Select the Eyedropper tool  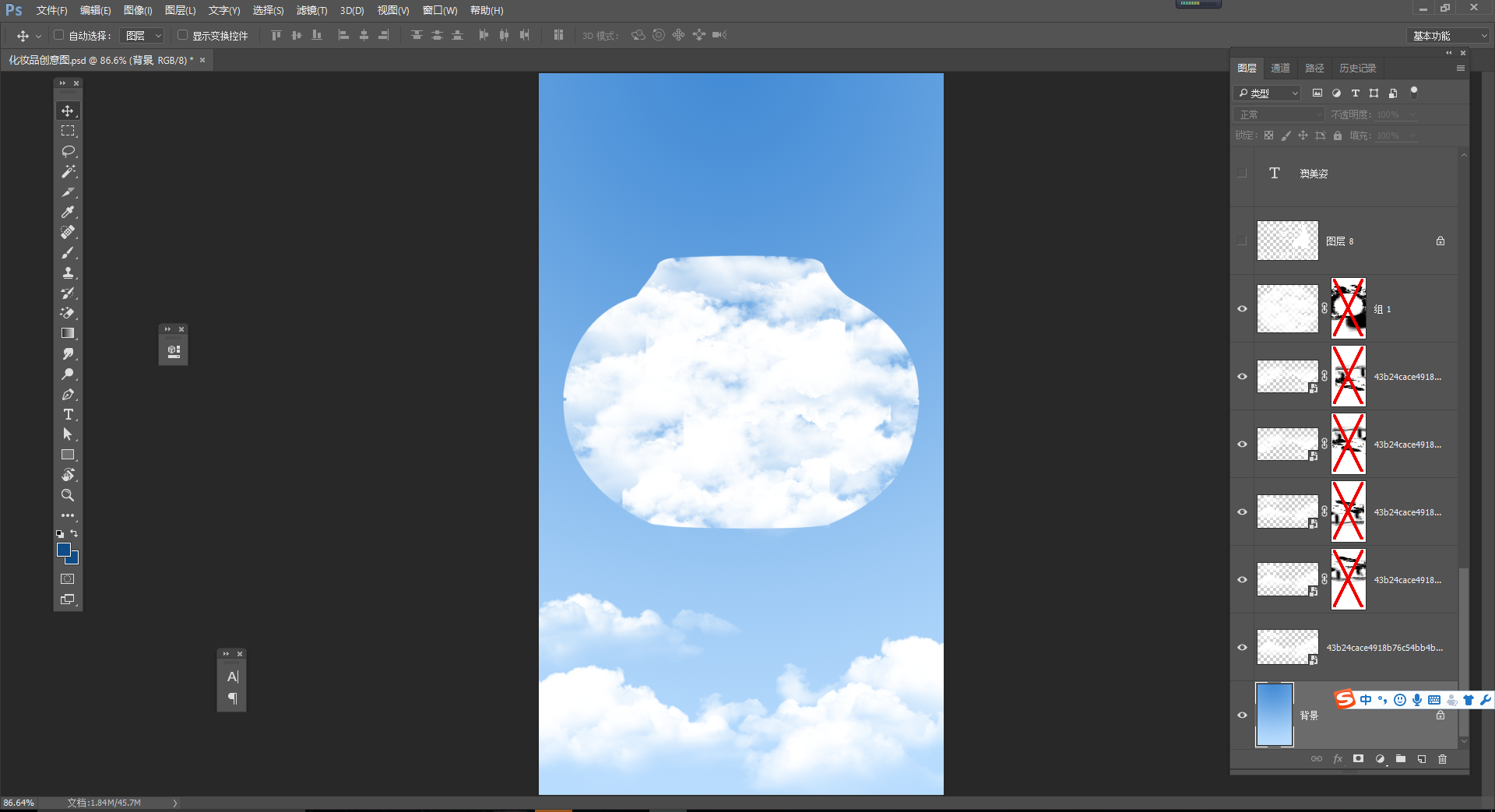(68, 212)
